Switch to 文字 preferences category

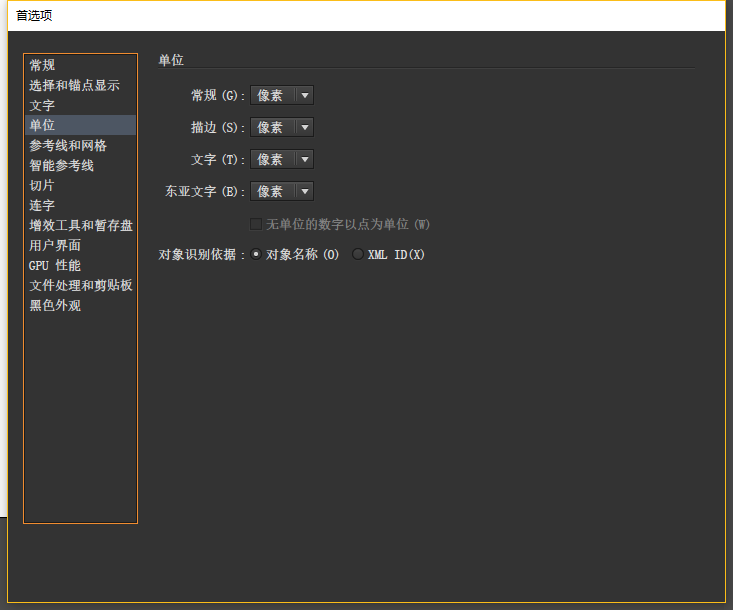coord(80,105)
